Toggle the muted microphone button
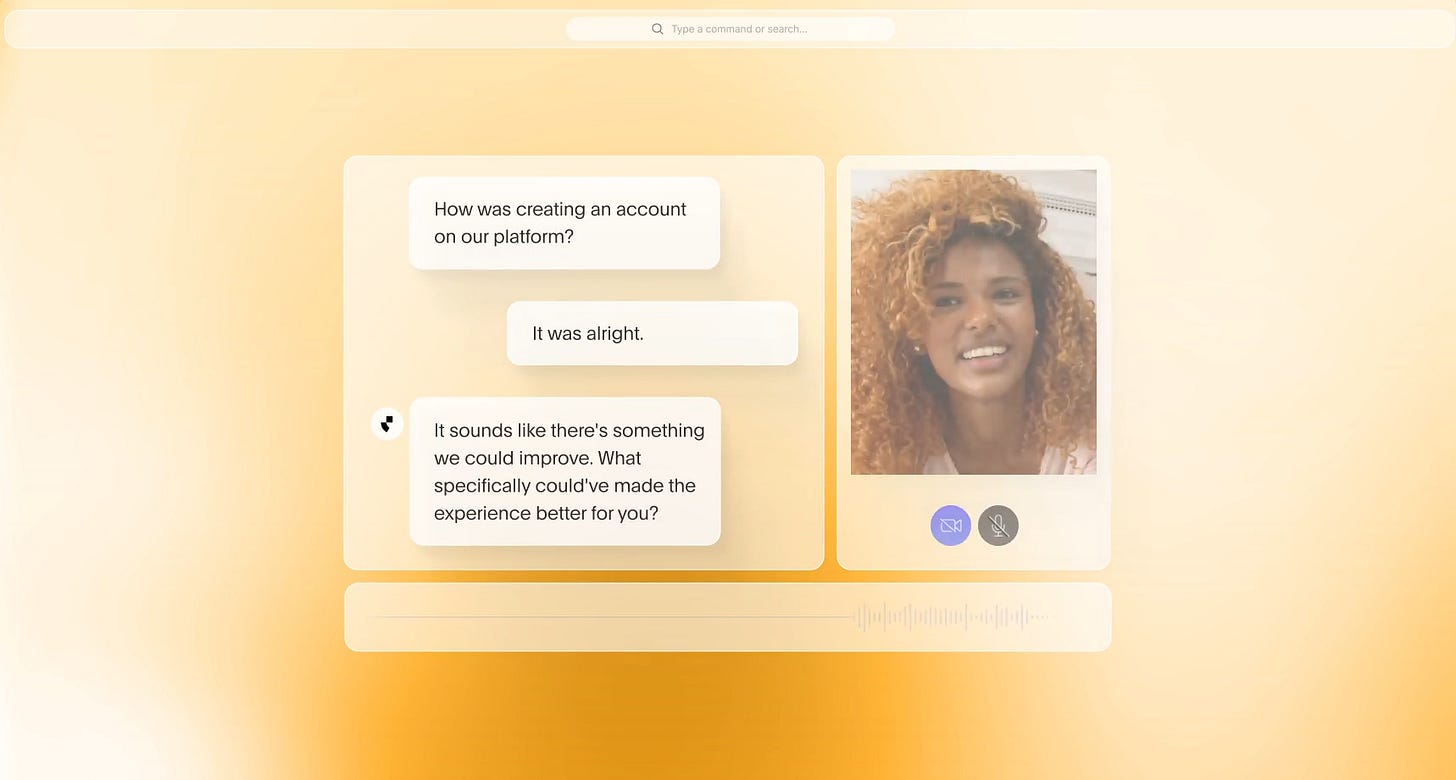1456x780 pixels. coord(998,525)
